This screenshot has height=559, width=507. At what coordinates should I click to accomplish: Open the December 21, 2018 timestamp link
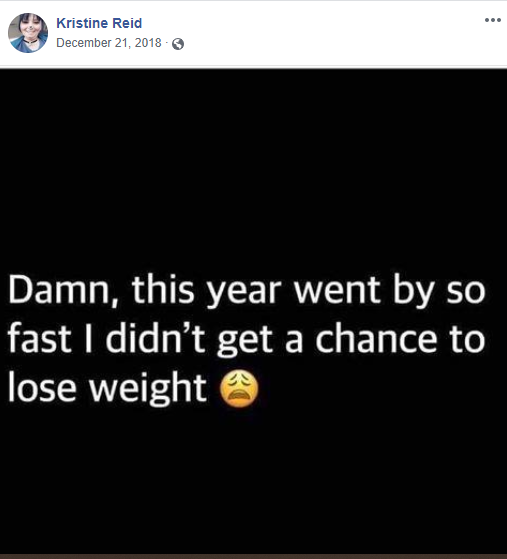(x=109, y=43)
